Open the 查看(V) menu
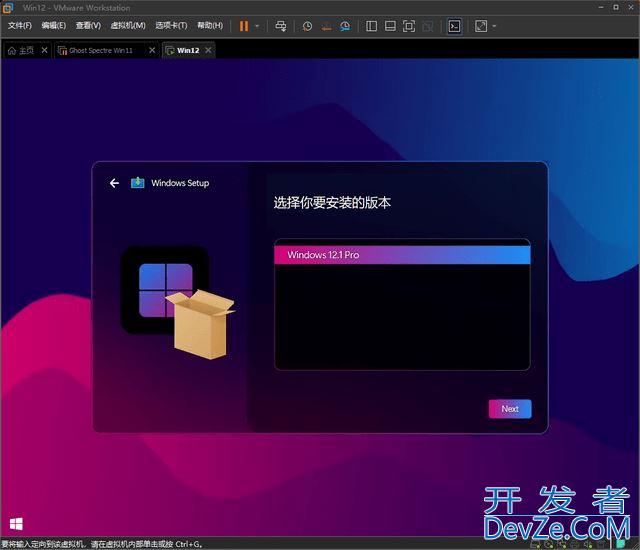Viewport: 640px width, 550px height. tap(88, 25)
